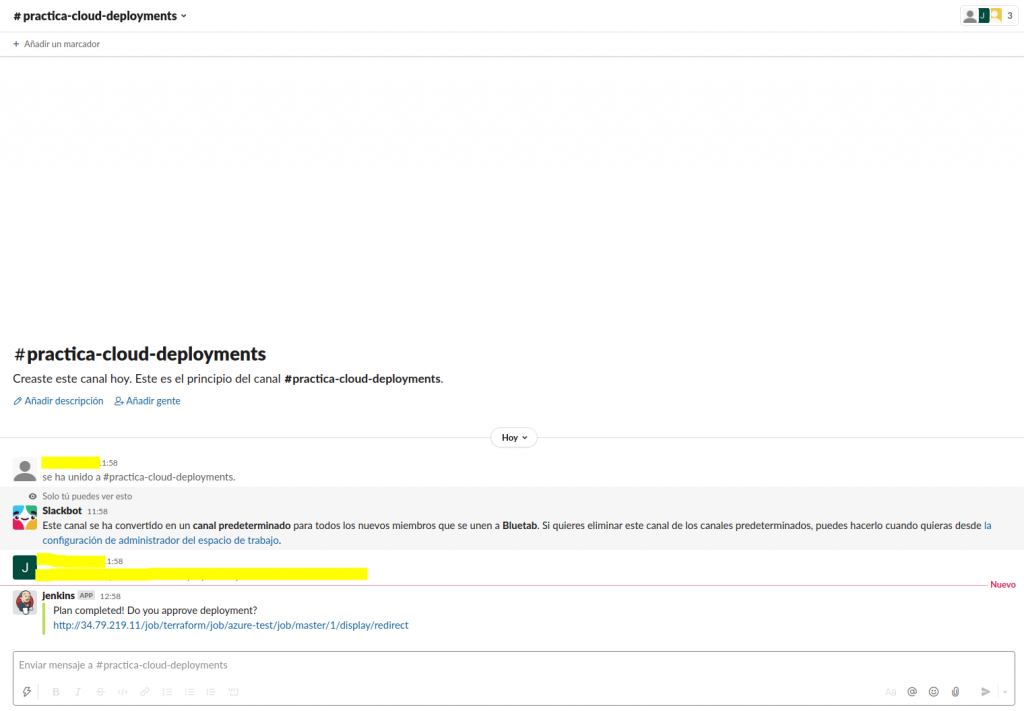The height and width of the screenshot is (711, 1024).
Task: Apply strikethrough formatting in composer
Action: (100, 691)
